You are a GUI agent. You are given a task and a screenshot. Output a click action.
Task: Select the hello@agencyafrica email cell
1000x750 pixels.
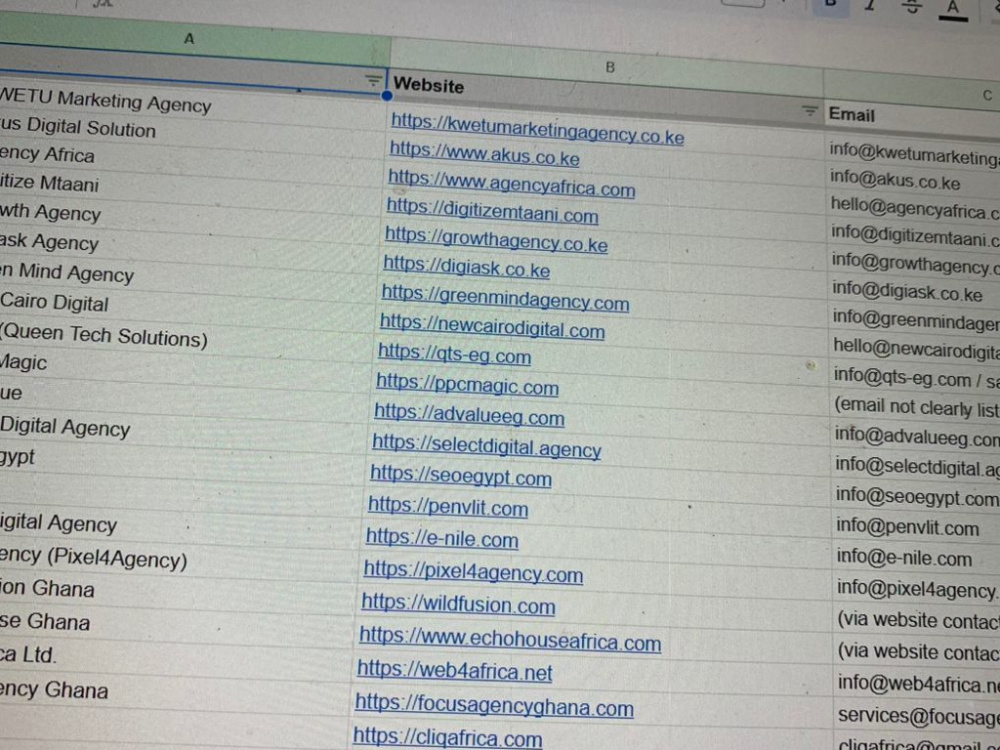pyautogui.click(x=915, y=207)
